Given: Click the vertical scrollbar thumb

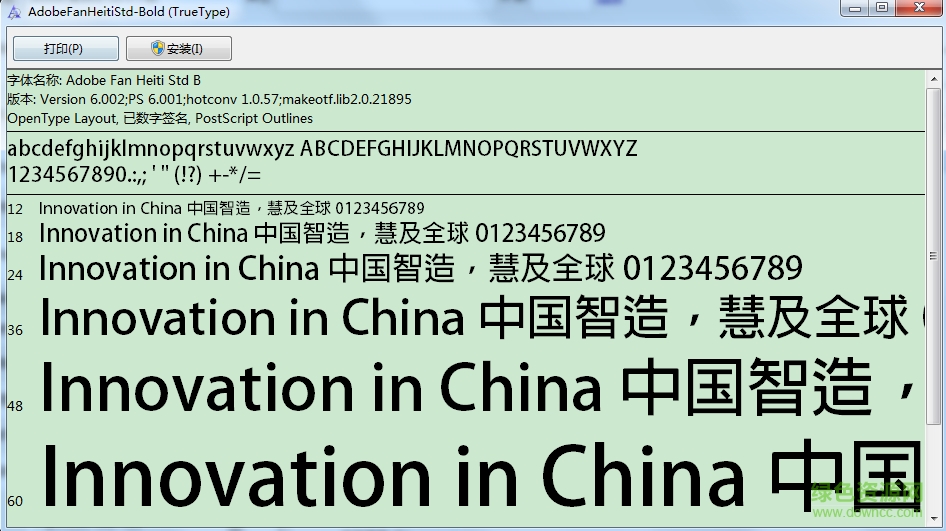Looking at the screenshot, I should pyautogui.click(x=933, y=256).
